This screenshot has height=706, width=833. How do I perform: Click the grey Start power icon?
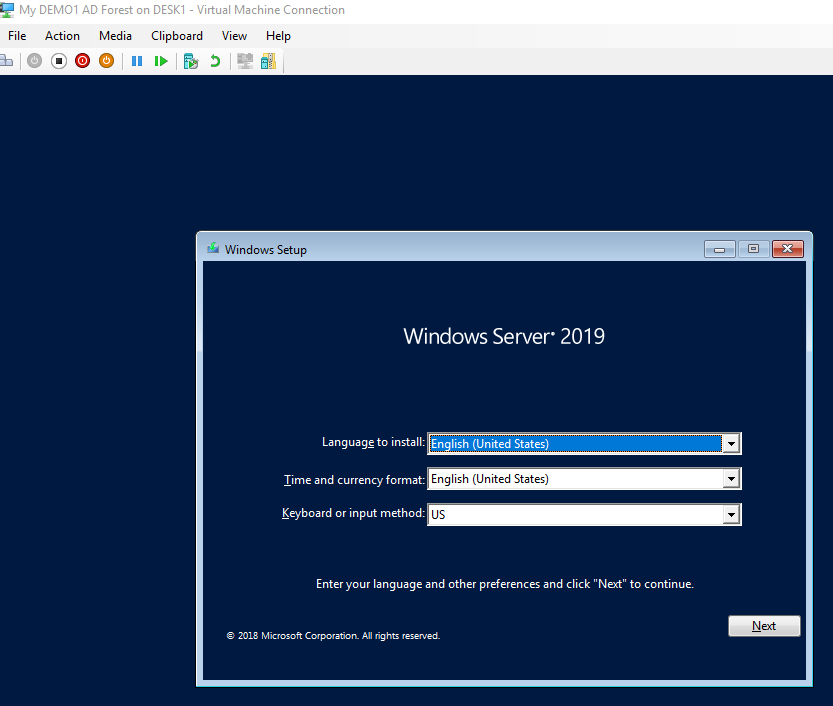35,61
